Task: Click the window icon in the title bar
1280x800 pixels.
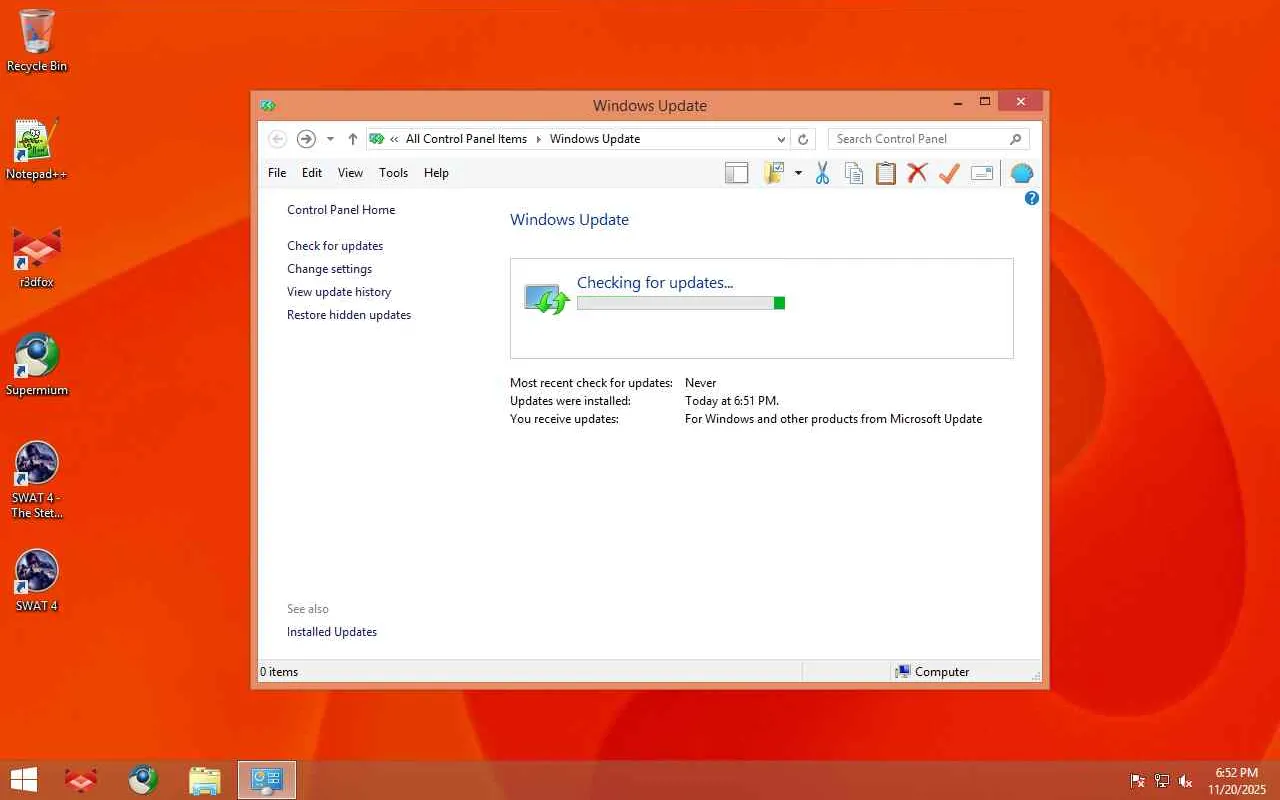Action: point(267,105)
